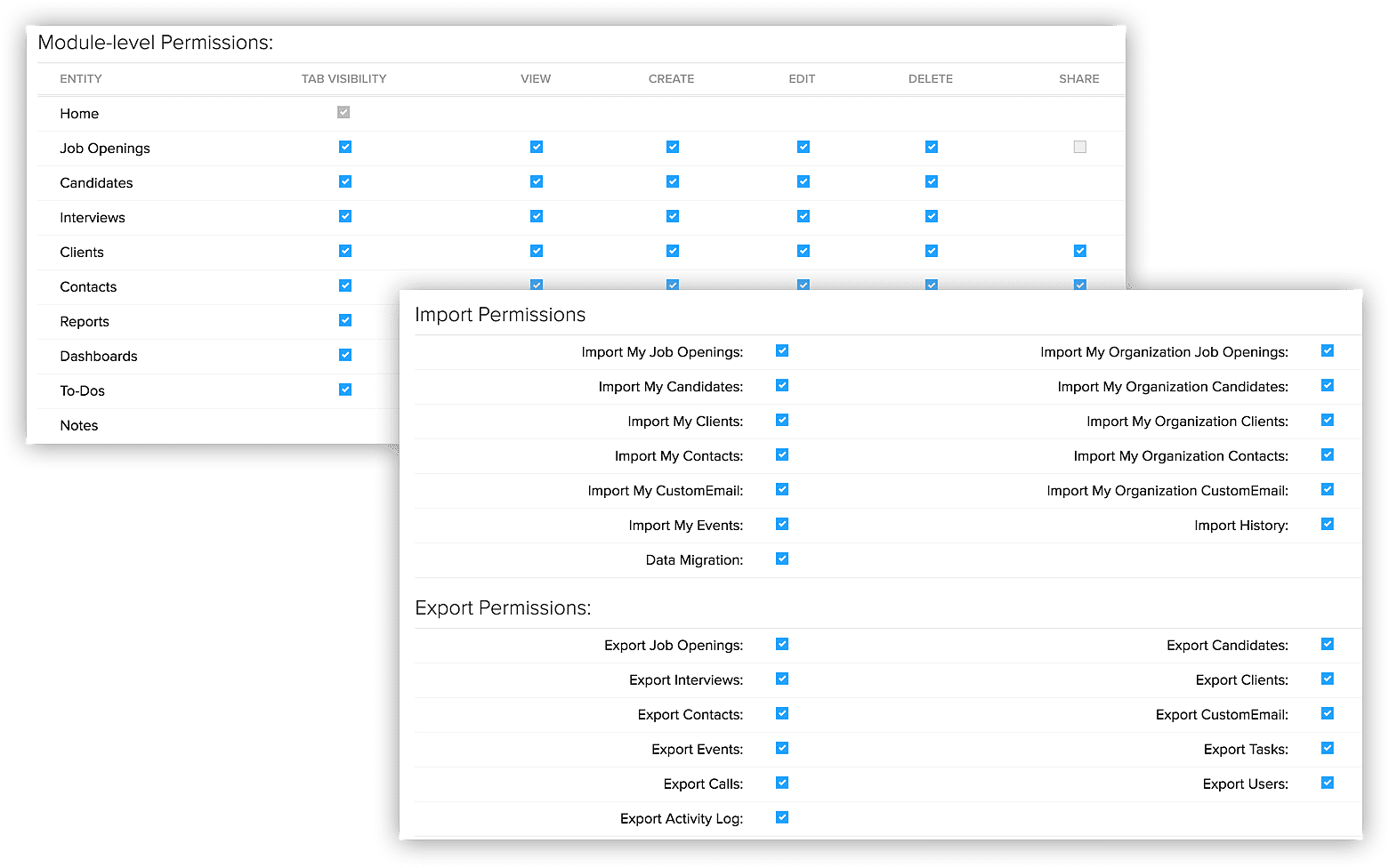Toggle Clients Create permission
1389x868 pixels.
coord(673,251)
